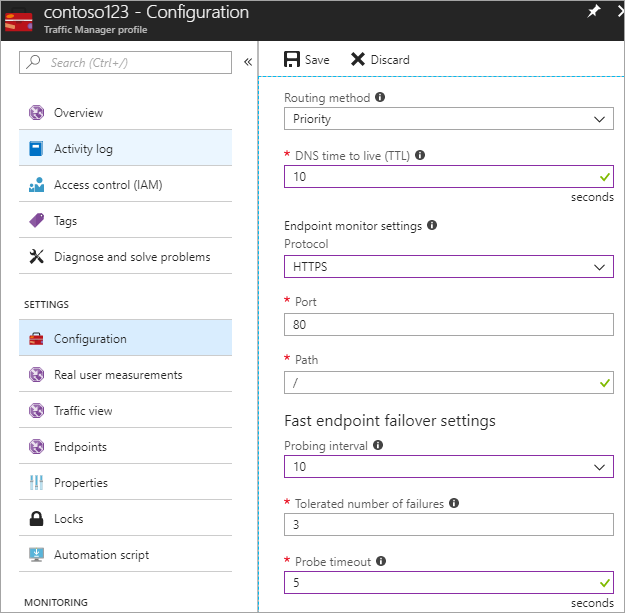Image resolution: width=625 pixels, height=613 pixels.
Task: Open Traffic view page
Action: click(125, 410)
